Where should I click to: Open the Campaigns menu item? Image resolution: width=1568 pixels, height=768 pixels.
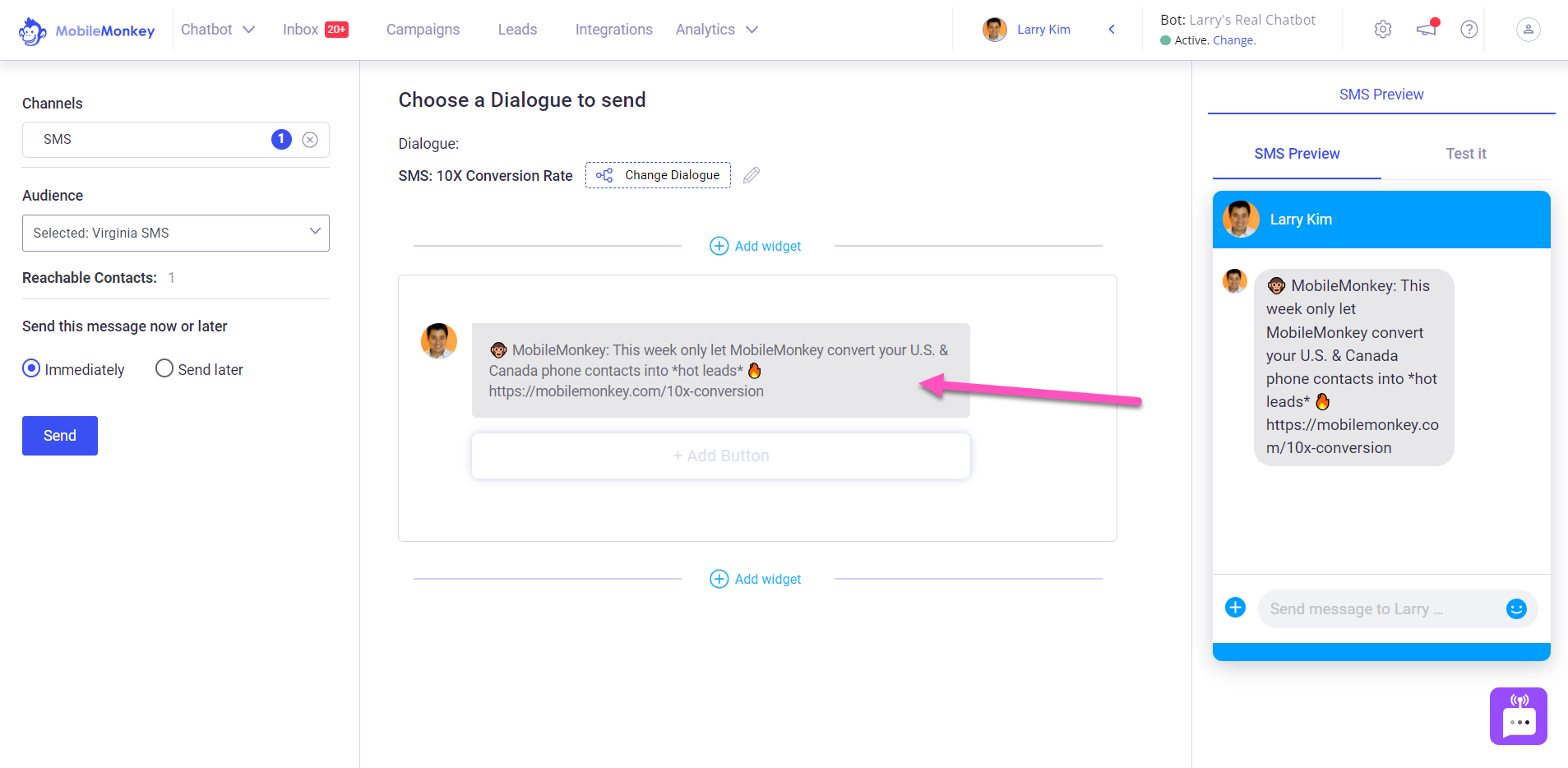[x=423, y=30]
